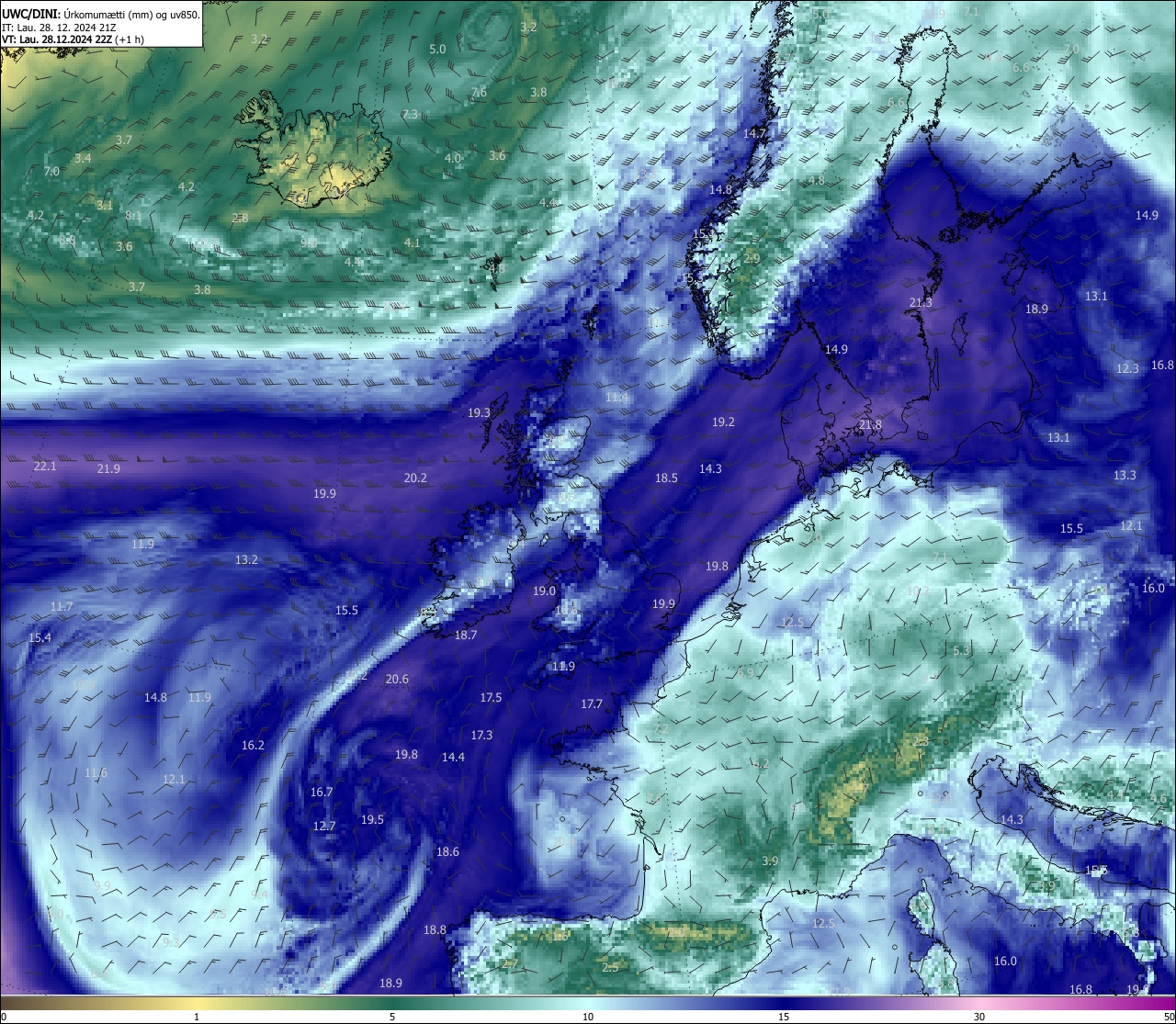
Task: Click the 17.3 value label
Action: [481, 736]
